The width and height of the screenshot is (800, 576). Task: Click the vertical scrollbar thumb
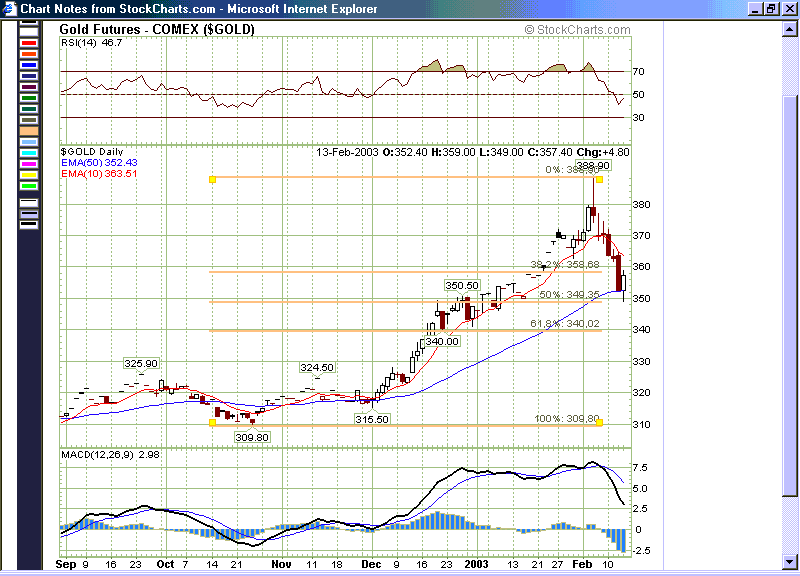pyautogui.click(x=789, y=295)
